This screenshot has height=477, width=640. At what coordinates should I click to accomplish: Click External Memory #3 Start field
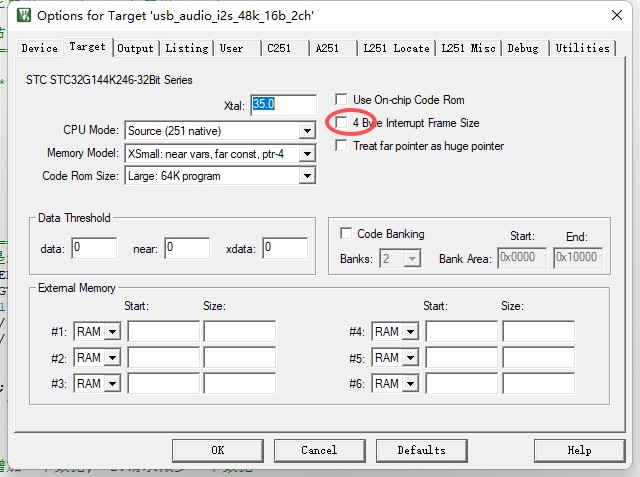coord(164,384)
